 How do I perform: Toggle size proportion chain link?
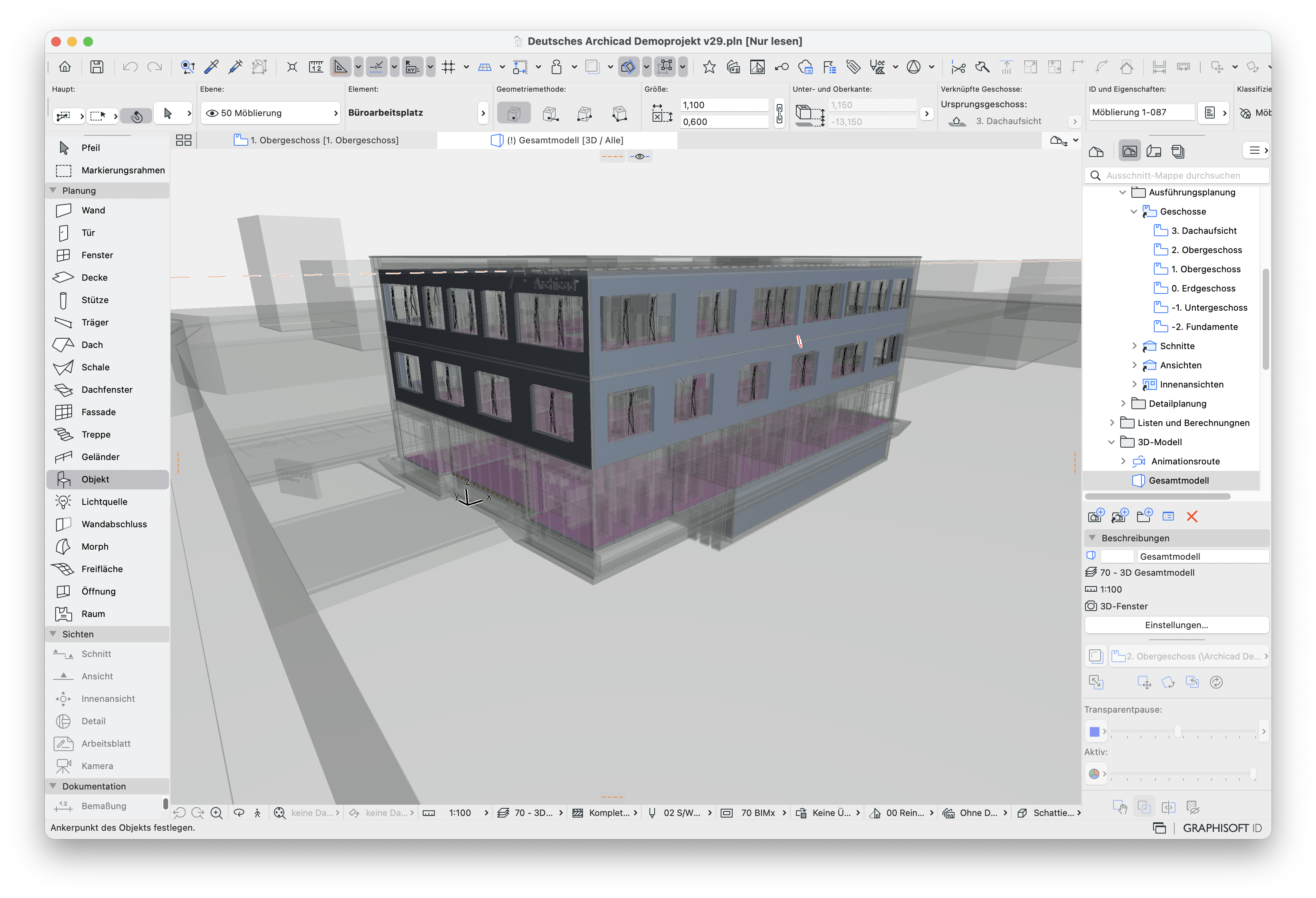[780, 113]
